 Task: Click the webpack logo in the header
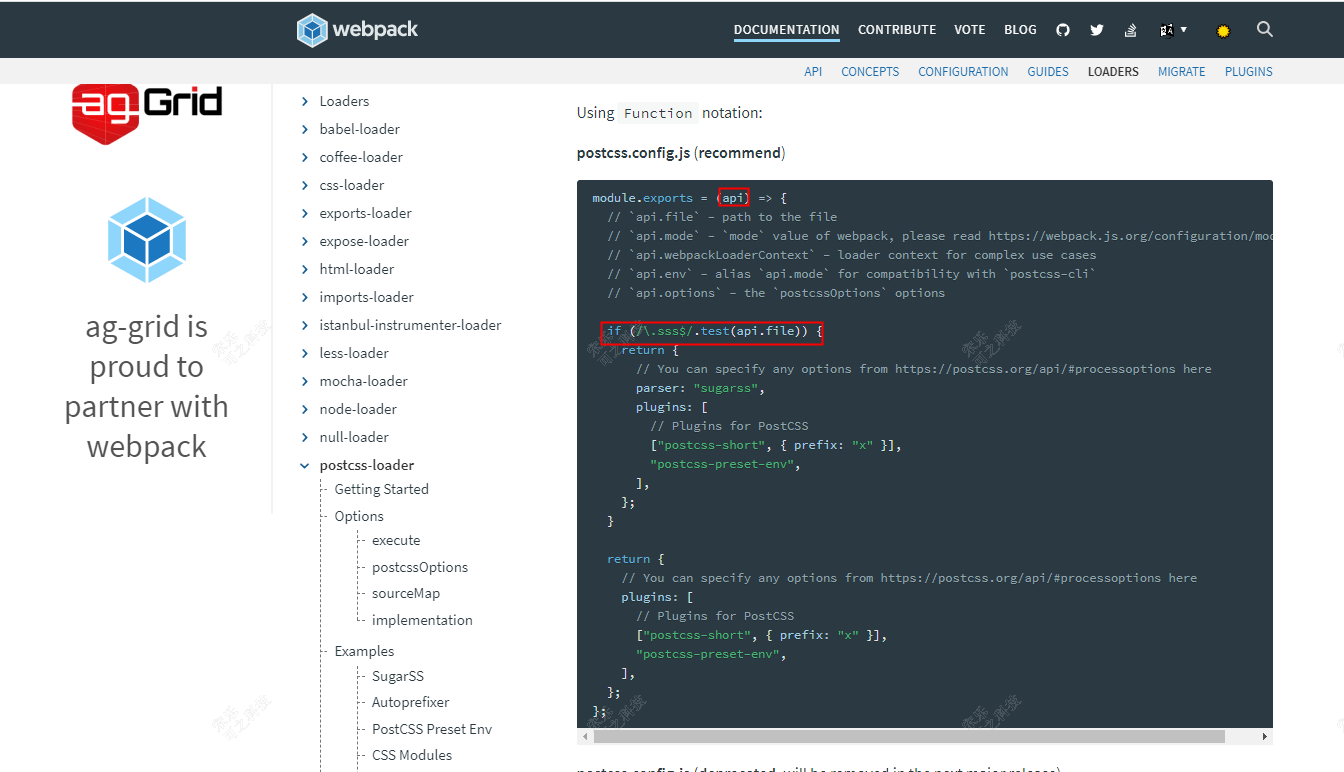(356, 29)
